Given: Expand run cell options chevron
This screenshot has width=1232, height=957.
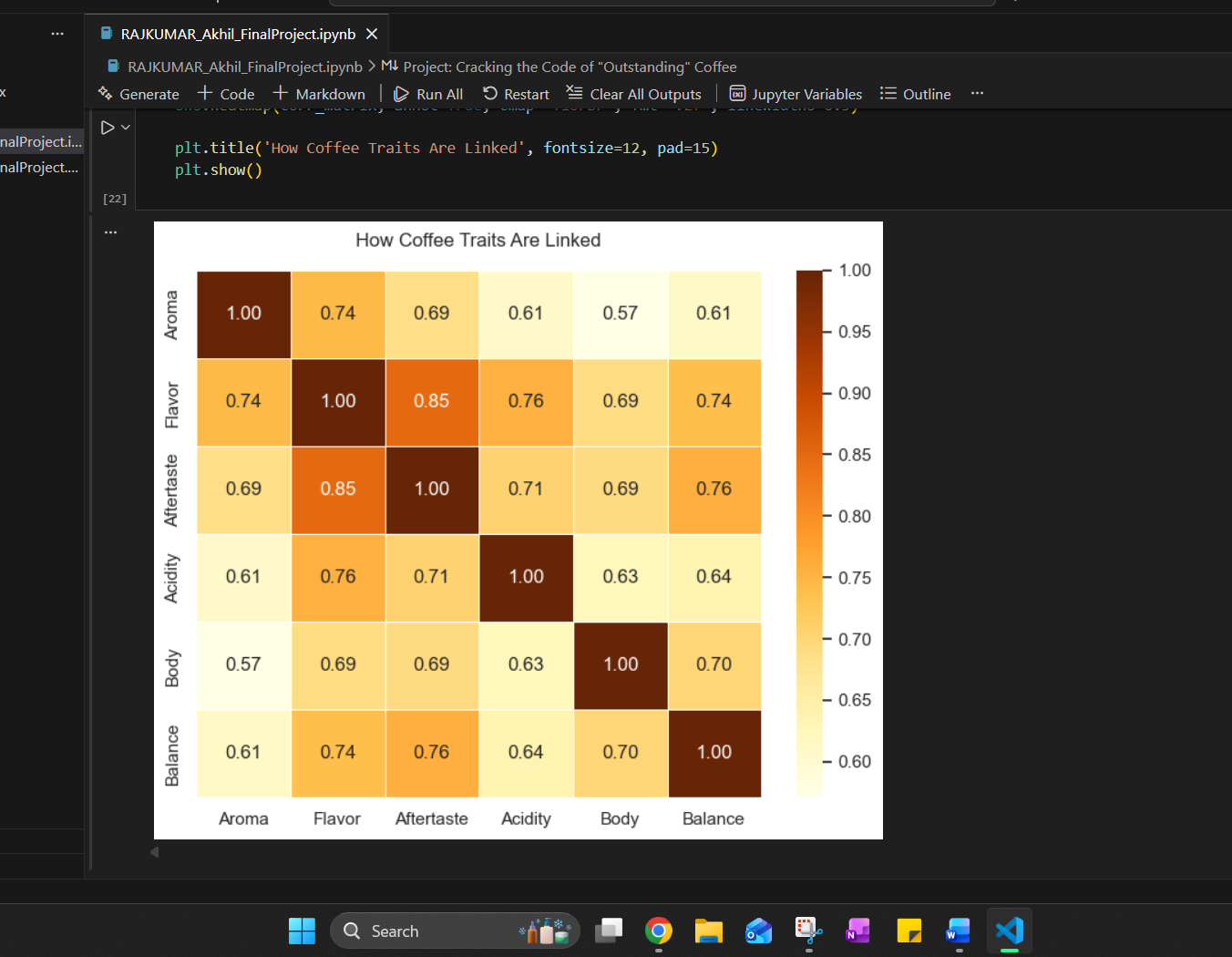Looking at the screenshot, I should pos(126,128).
